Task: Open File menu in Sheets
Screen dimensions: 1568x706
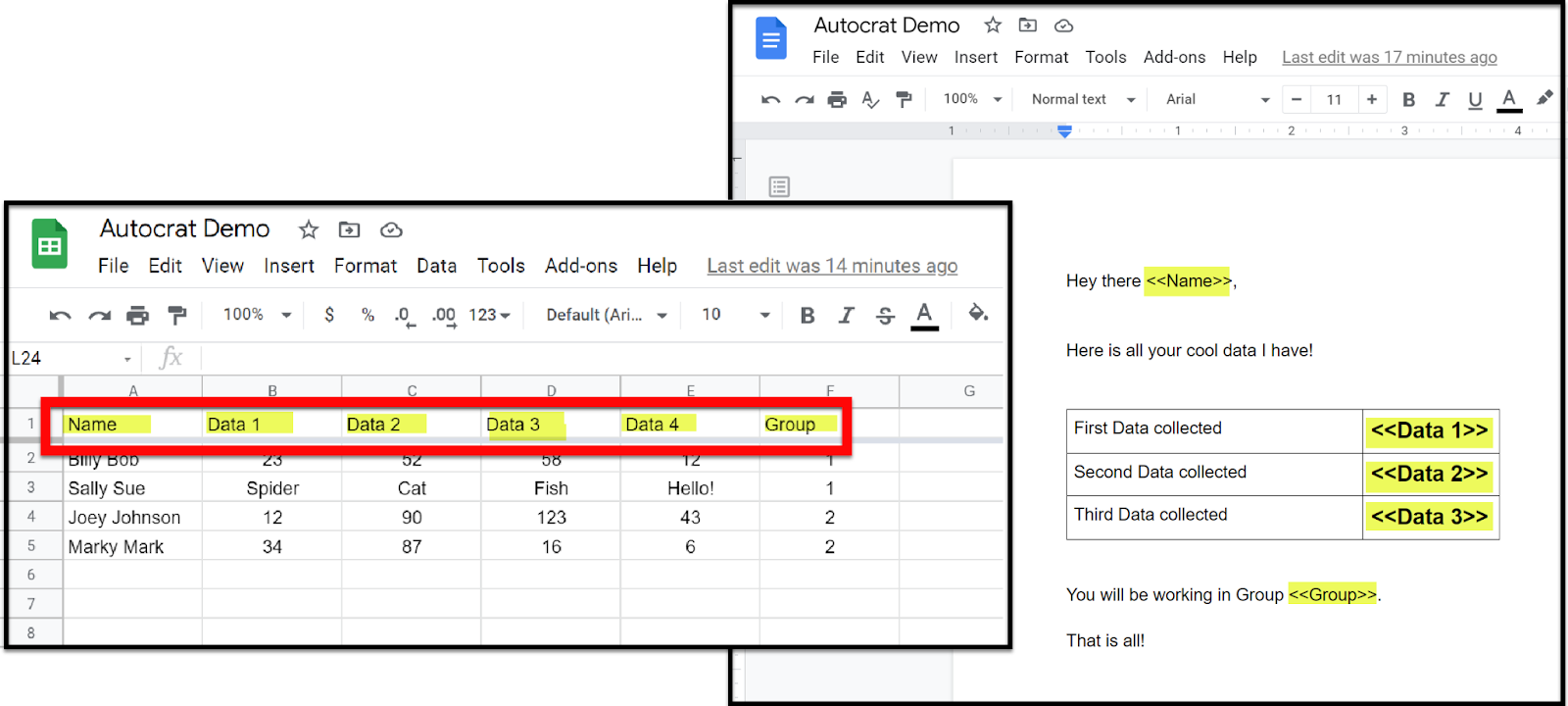Action: click(114, 266)
